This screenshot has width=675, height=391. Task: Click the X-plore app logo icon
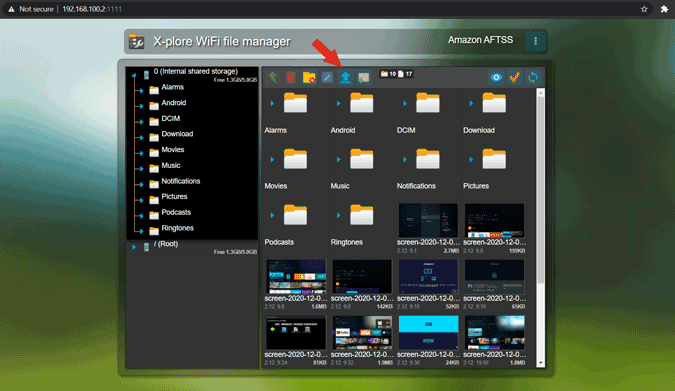coord(136,41)
